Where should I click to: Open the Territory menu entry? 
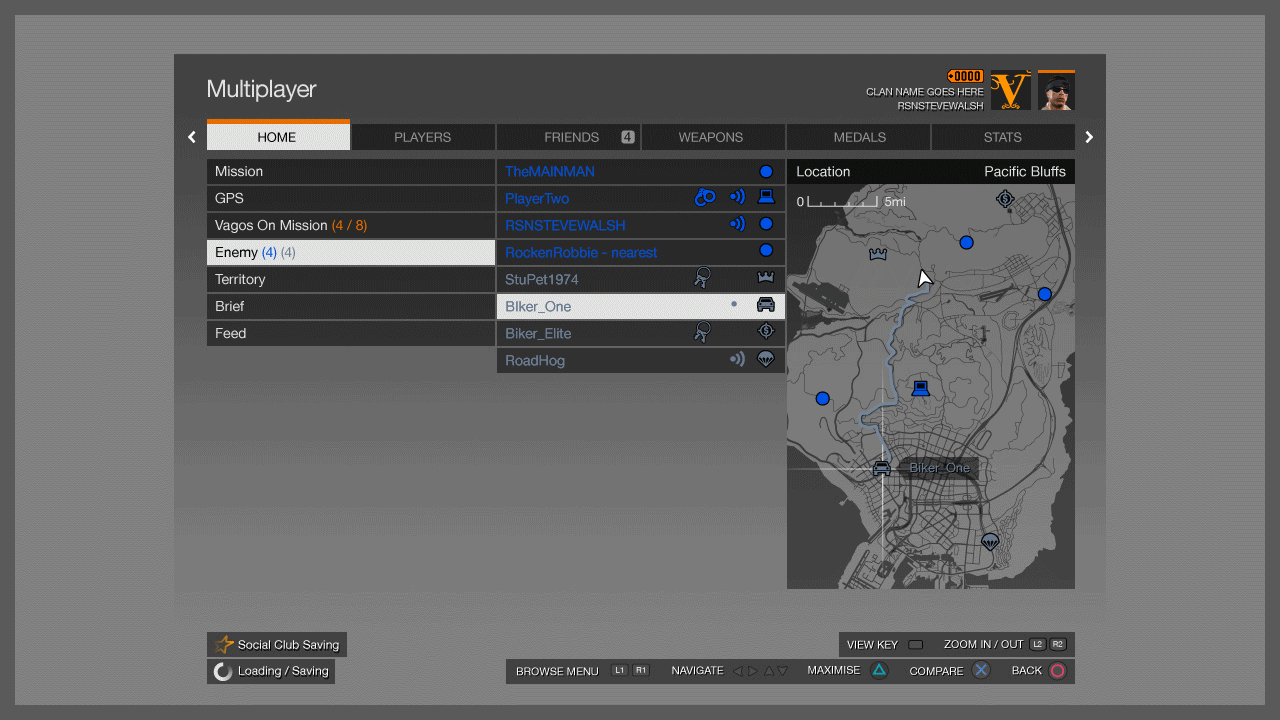[350, 279]
